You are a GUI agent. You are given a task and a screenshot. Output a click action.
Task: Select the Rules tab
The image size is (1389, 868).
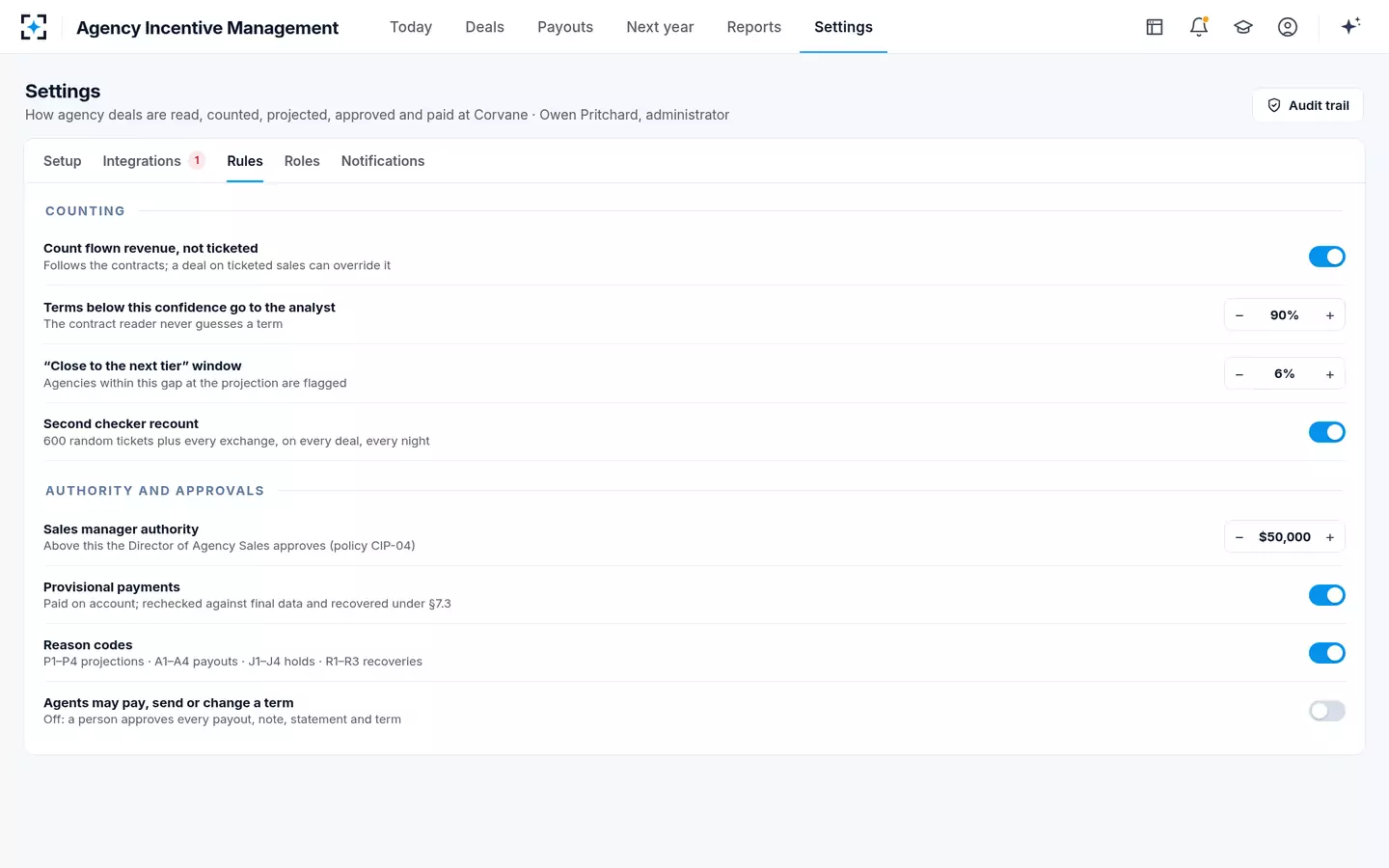click(x=245, y=161)
